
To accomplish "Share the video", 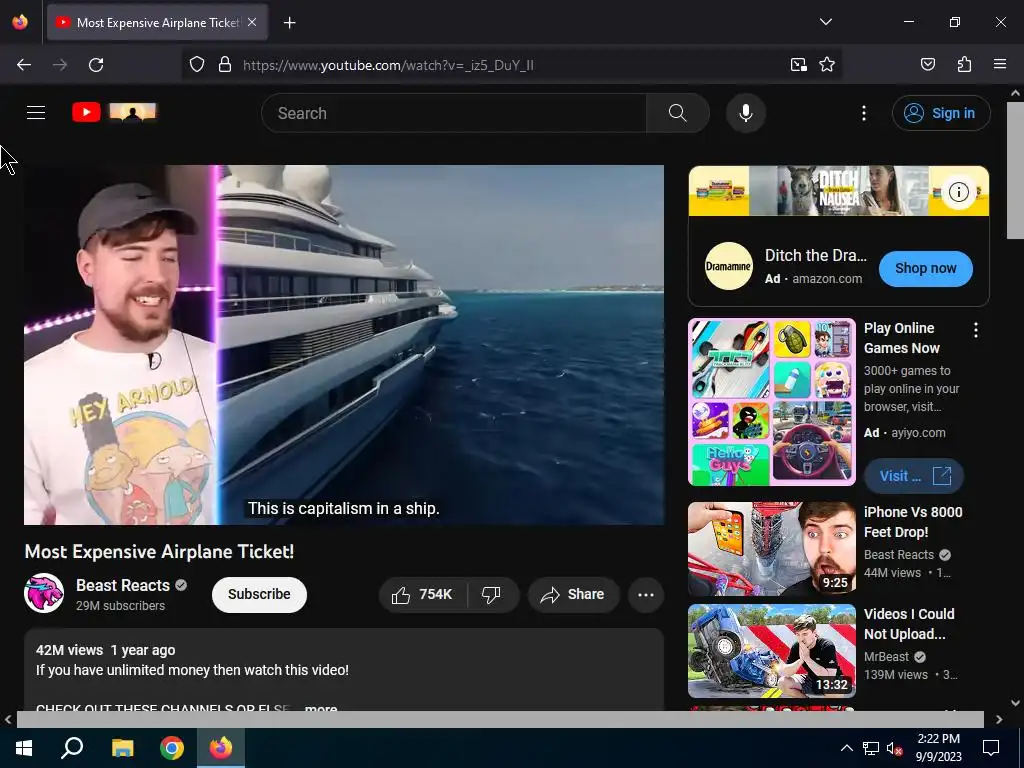I will tap(573, 594).
